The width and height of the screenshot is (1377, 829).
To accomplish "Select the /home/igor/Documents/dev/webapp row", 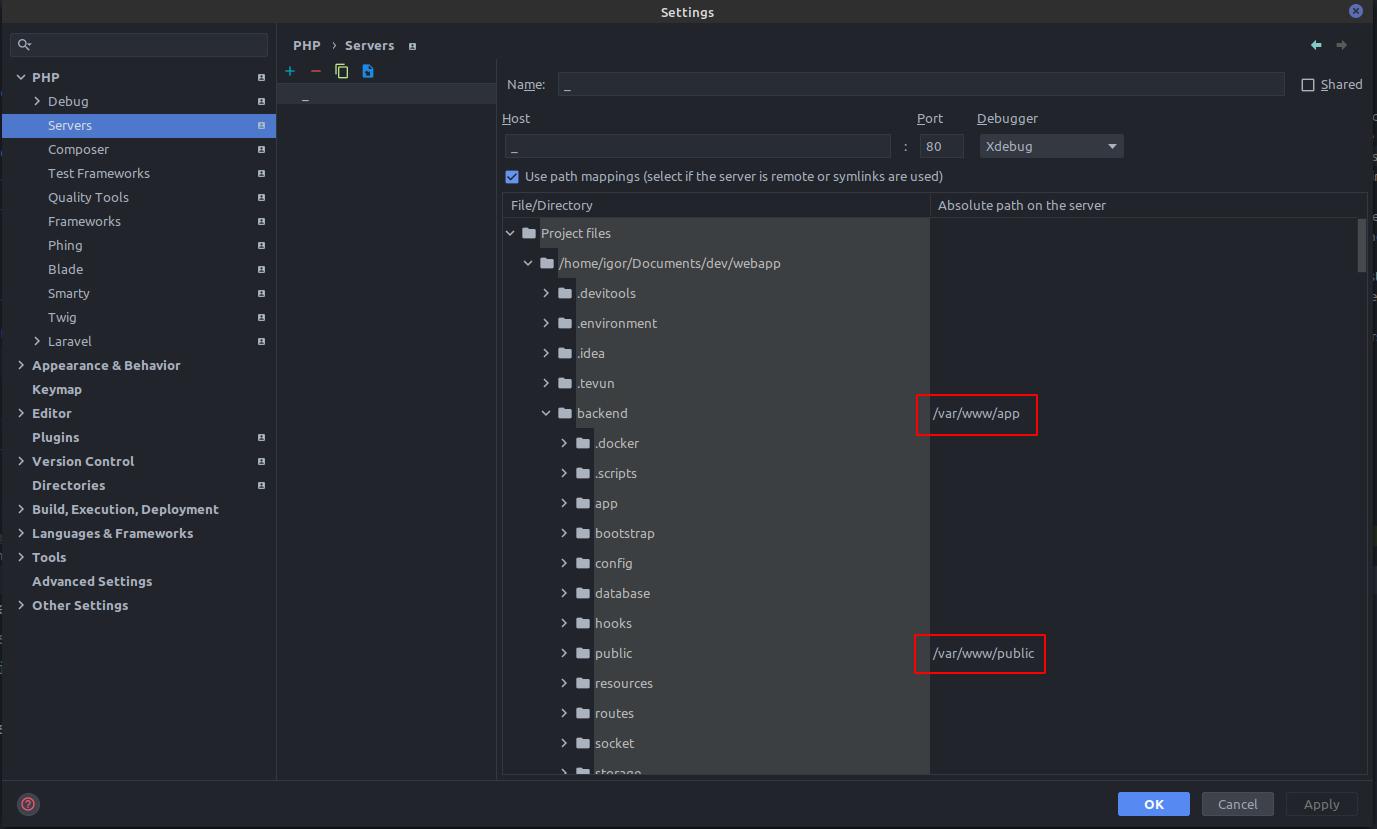I will 669,263.
